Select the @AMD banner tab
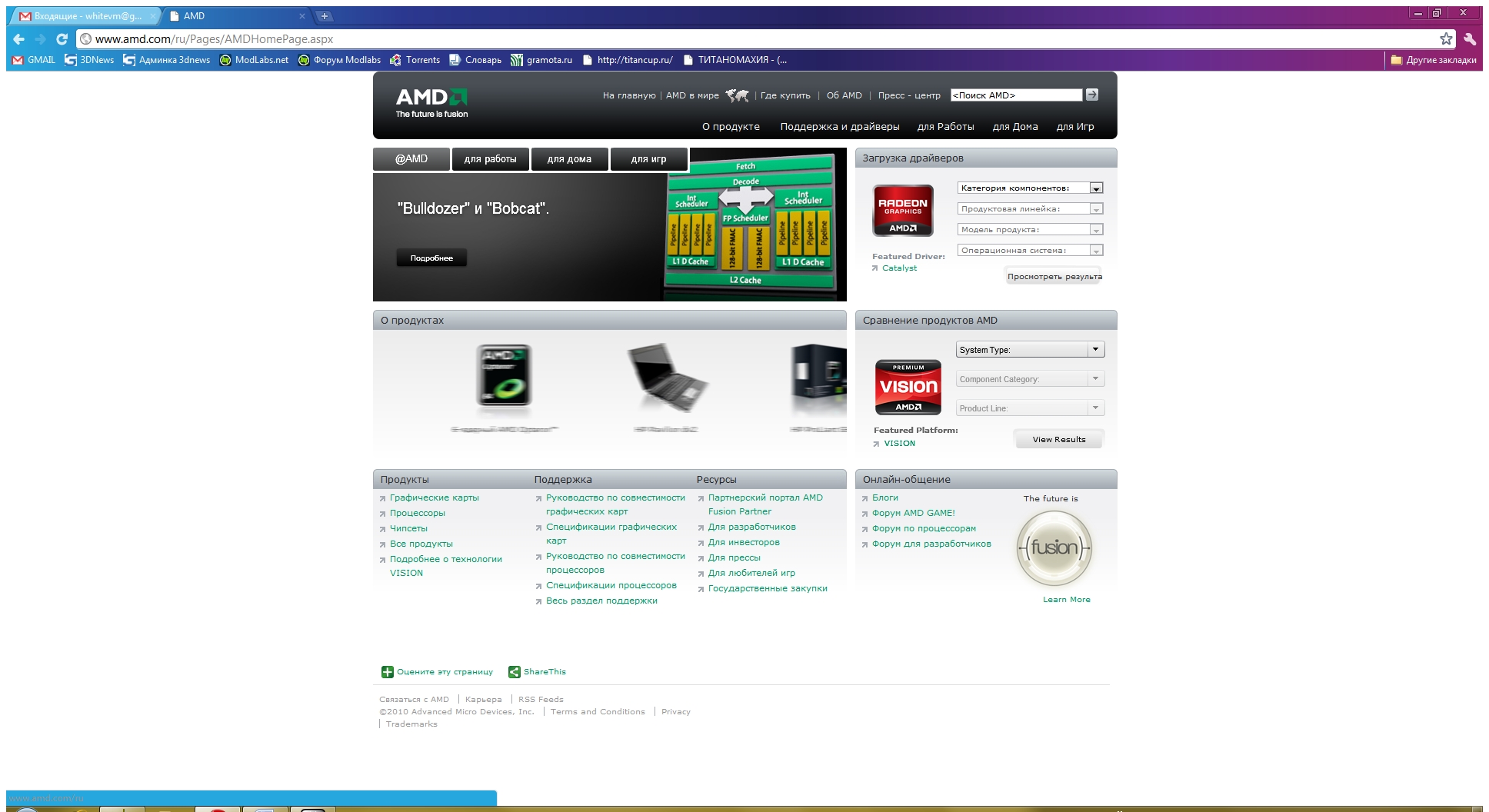Image resolution: width=1489 pixels, height=812 pixels. pyautogui.click(x=411, y=159)
